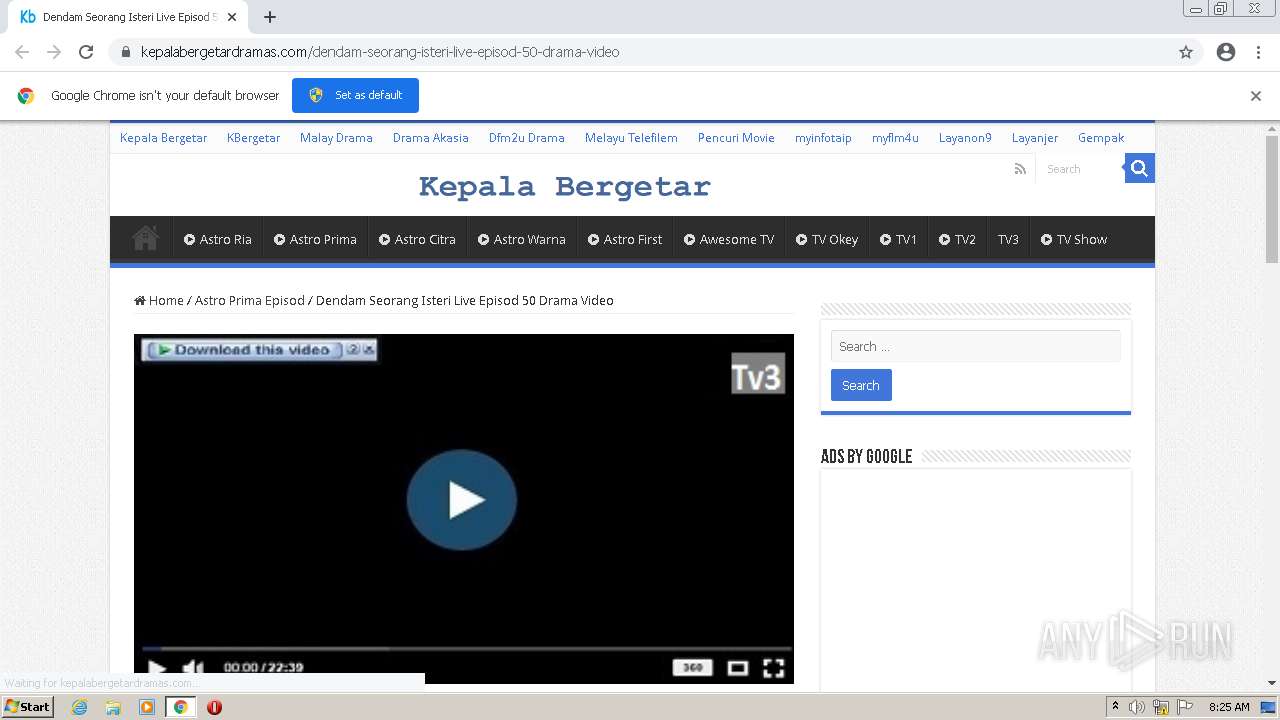Click the large center play button
Image resolution: width=1280 pixels, height=720 pixels.
click(461, 500)
